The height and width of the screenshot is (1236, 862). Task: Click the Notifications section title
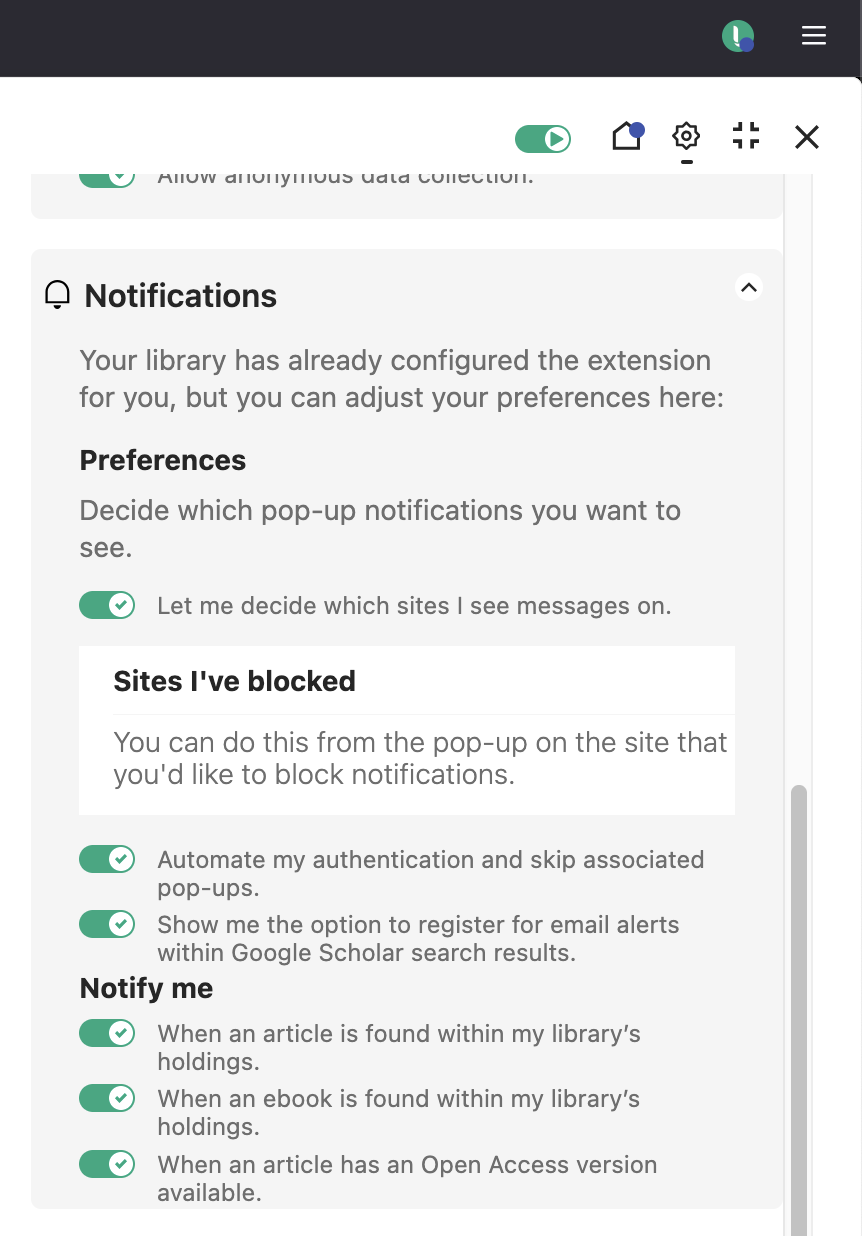tap(181, 296)
